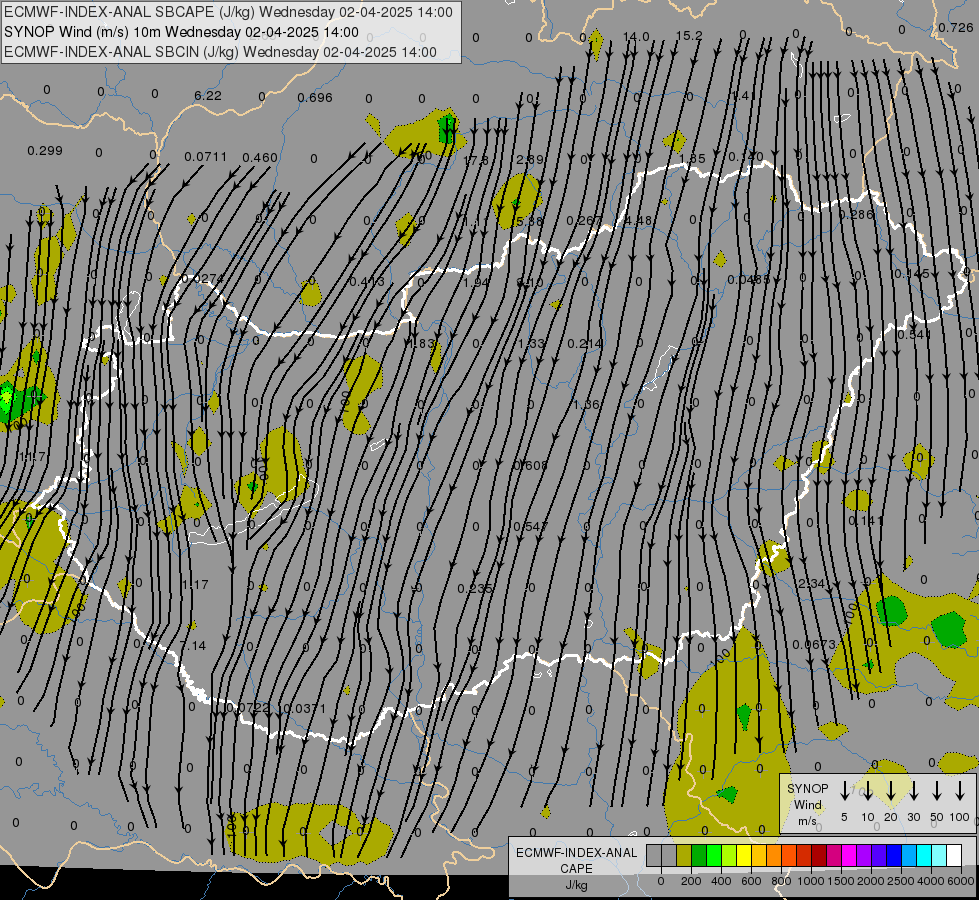Viewport: 979px width, 900px height.
Task: Click the 600 tick on CAPE scale
Action: [x=751, y=881]
